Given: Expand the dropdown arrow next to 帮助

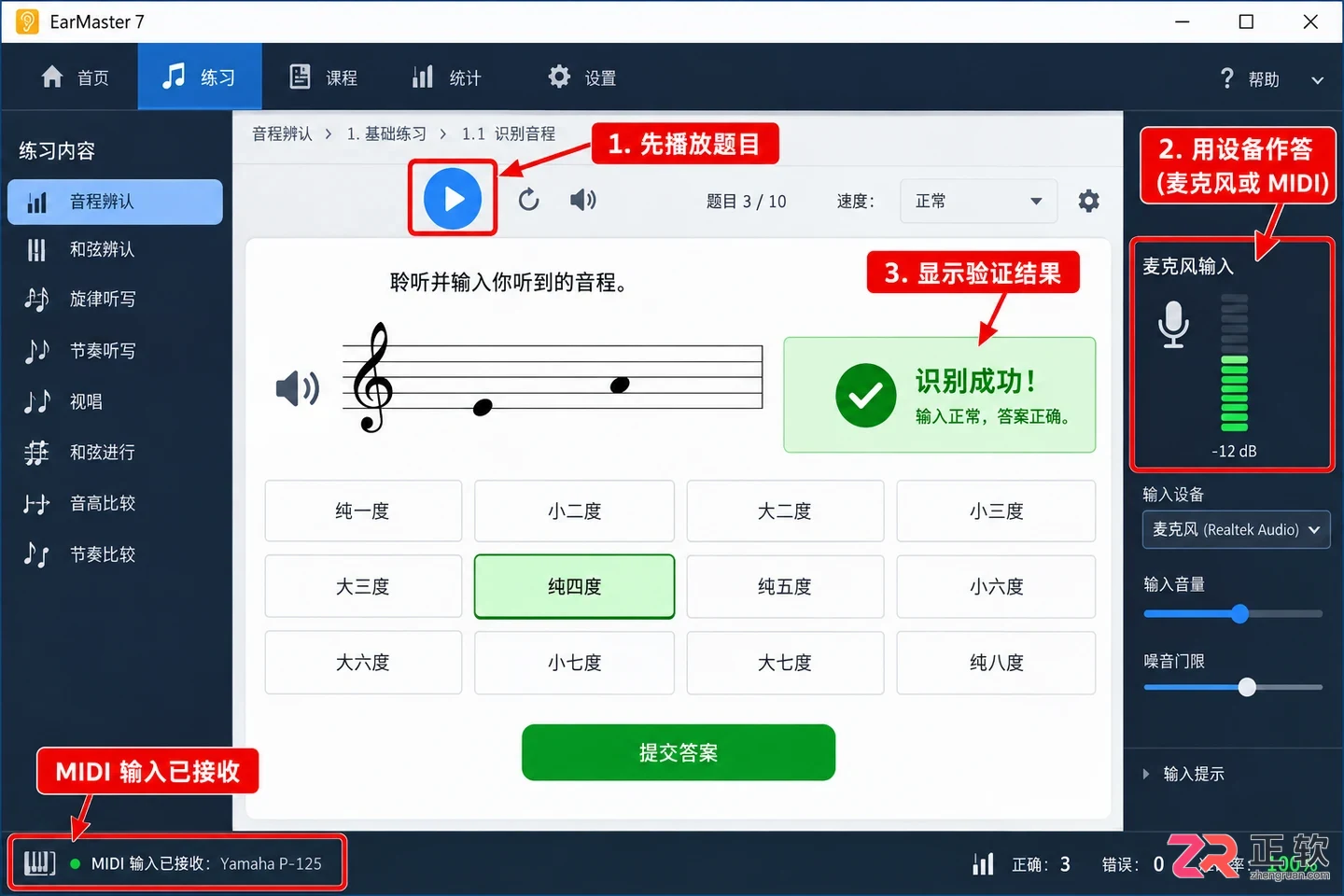Looking at the screenshot, I should coord(1317,80).
